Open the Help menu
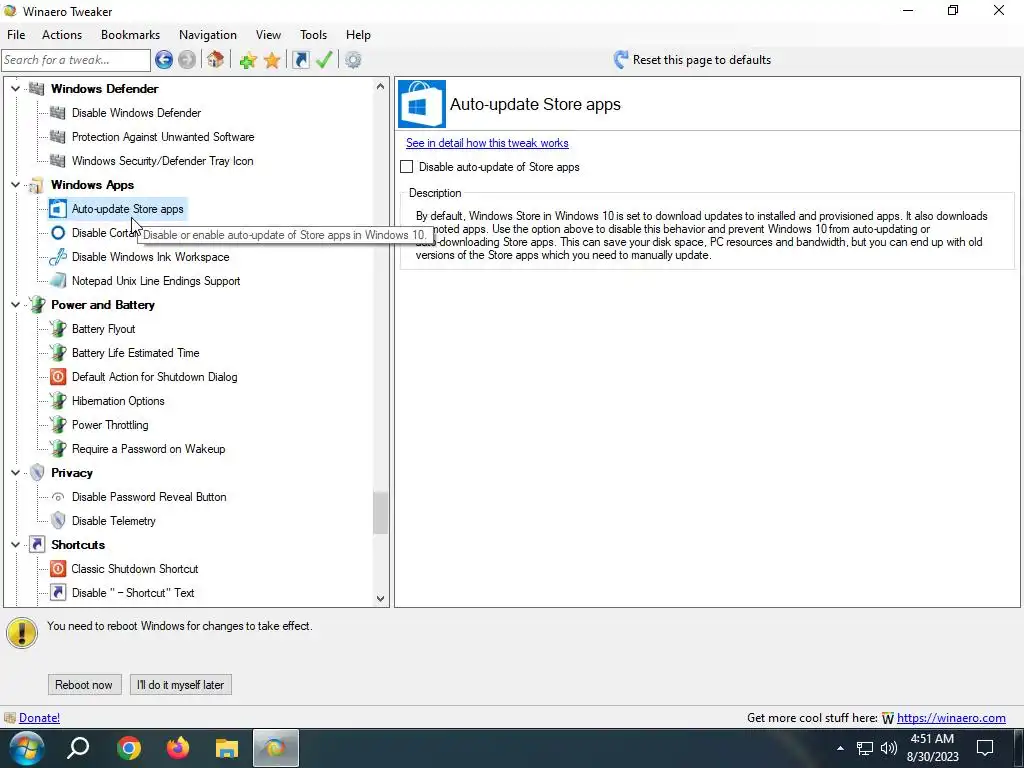 [x=358, y=35]
